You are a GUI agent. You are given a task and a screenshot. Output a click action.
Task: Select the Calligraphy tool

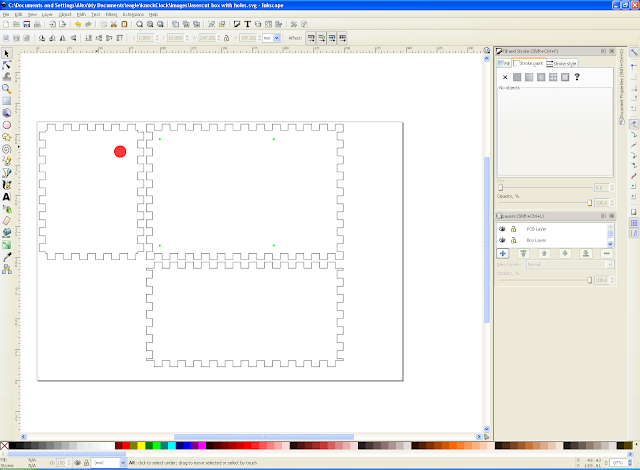(x=7, y=185)
